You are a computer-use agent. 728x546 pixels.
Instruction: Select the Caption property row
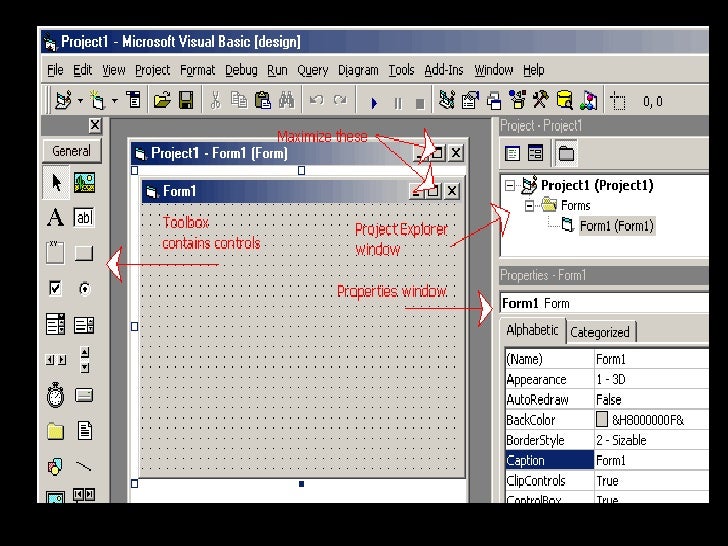pyautogui.click(x=607, y=460)
